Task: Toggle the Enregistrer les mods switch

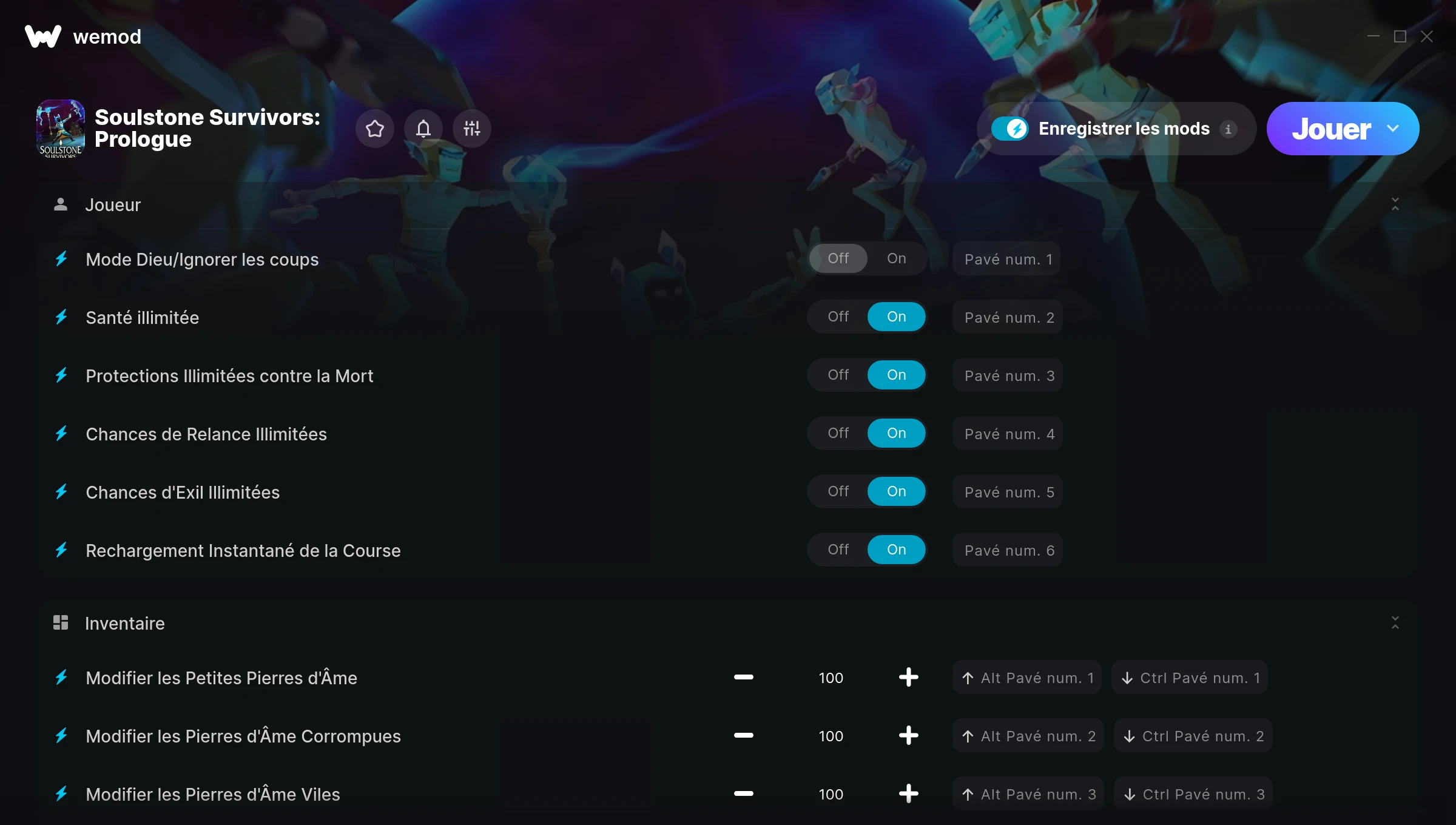Action: pyautogui.click(x=1009, y=129)
